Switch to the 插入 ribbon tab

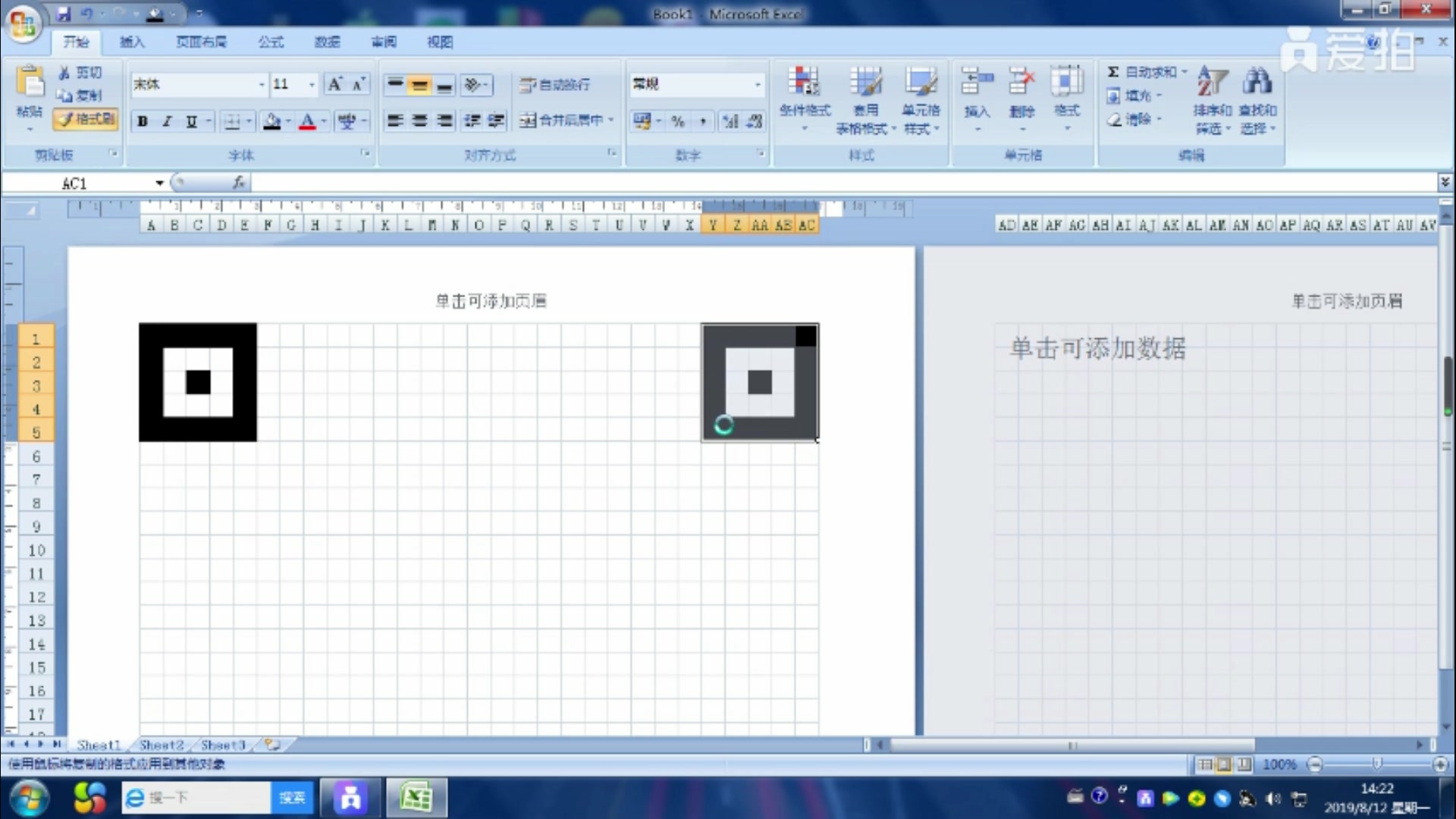pyautogui.click(x=132, y=42)
